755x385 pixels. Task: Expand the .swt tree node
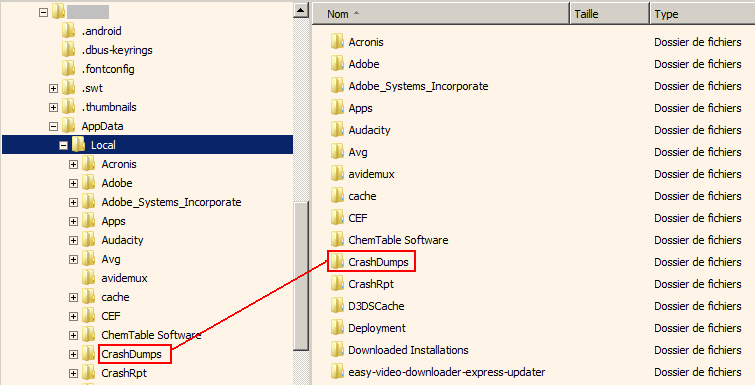click(x=53, y=89)
